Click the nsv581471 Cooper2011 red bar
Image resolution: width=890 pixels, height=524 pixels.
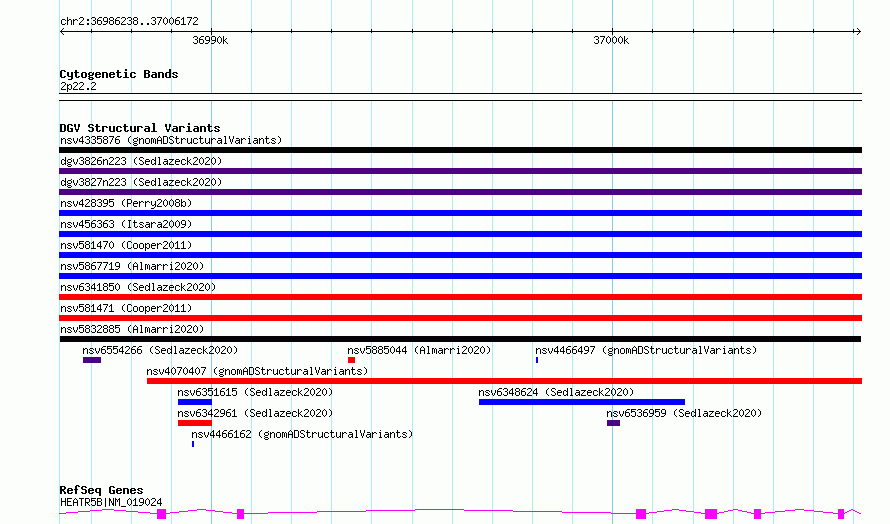[x=460, y=318]
